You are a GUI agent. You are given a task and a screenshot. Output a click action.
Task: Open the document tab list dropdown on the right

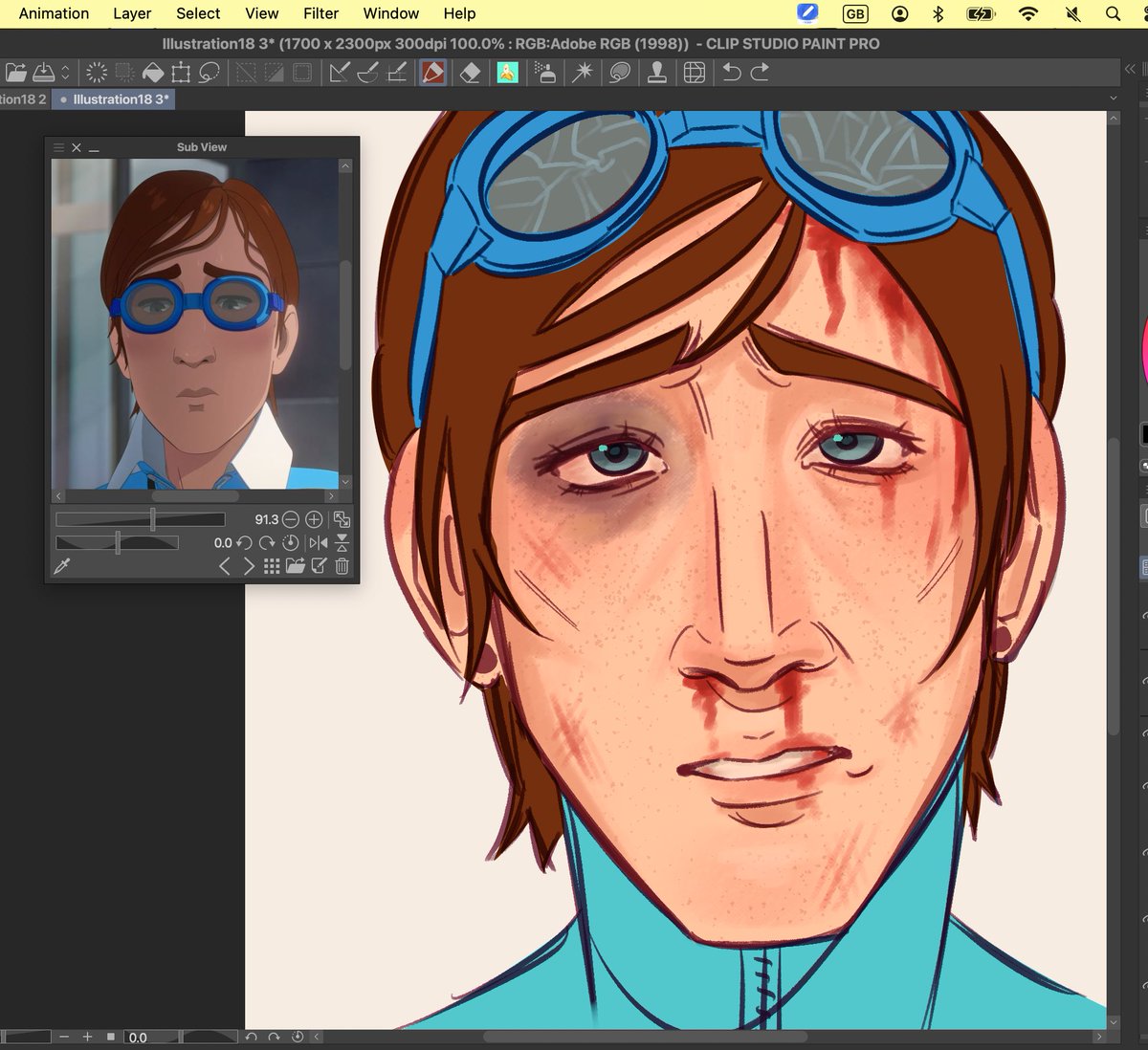1113,98
